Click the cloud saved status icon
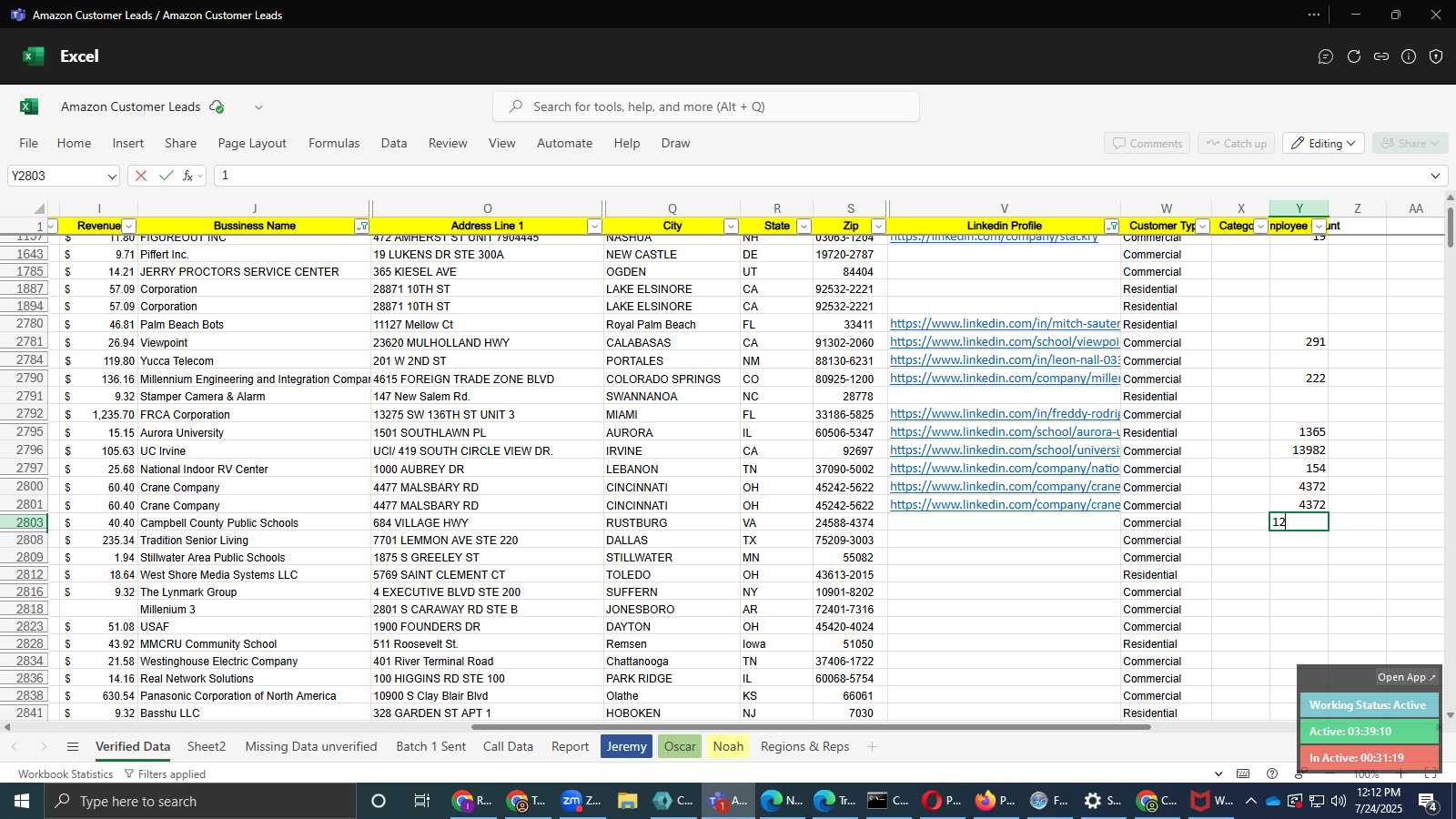Viewport: 1456px width, 819px height. pyautogui.click(x=217, y=106)
